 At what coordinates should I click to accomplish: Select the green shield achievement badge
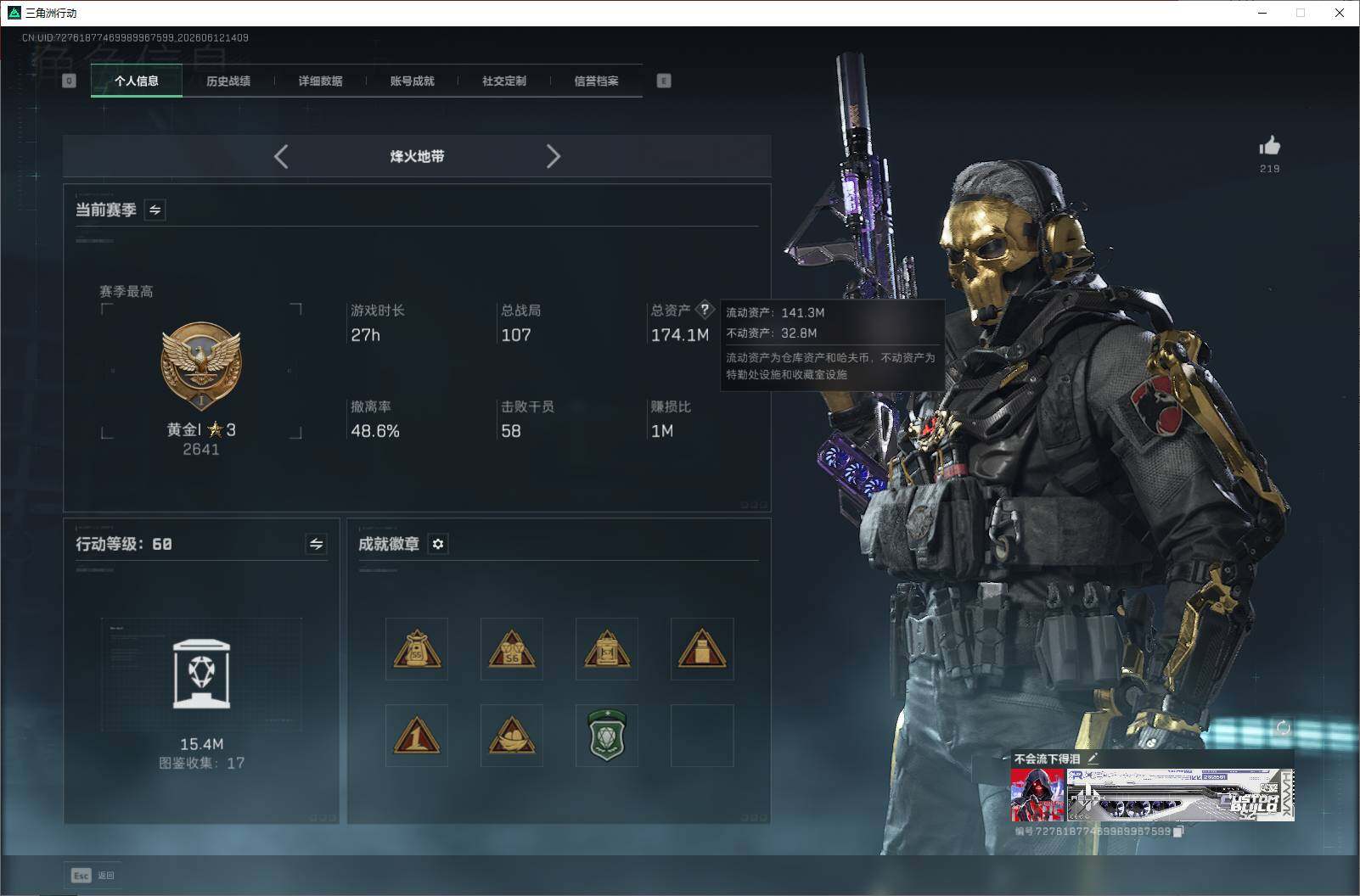pyautogui.click(x=607, y=736)
